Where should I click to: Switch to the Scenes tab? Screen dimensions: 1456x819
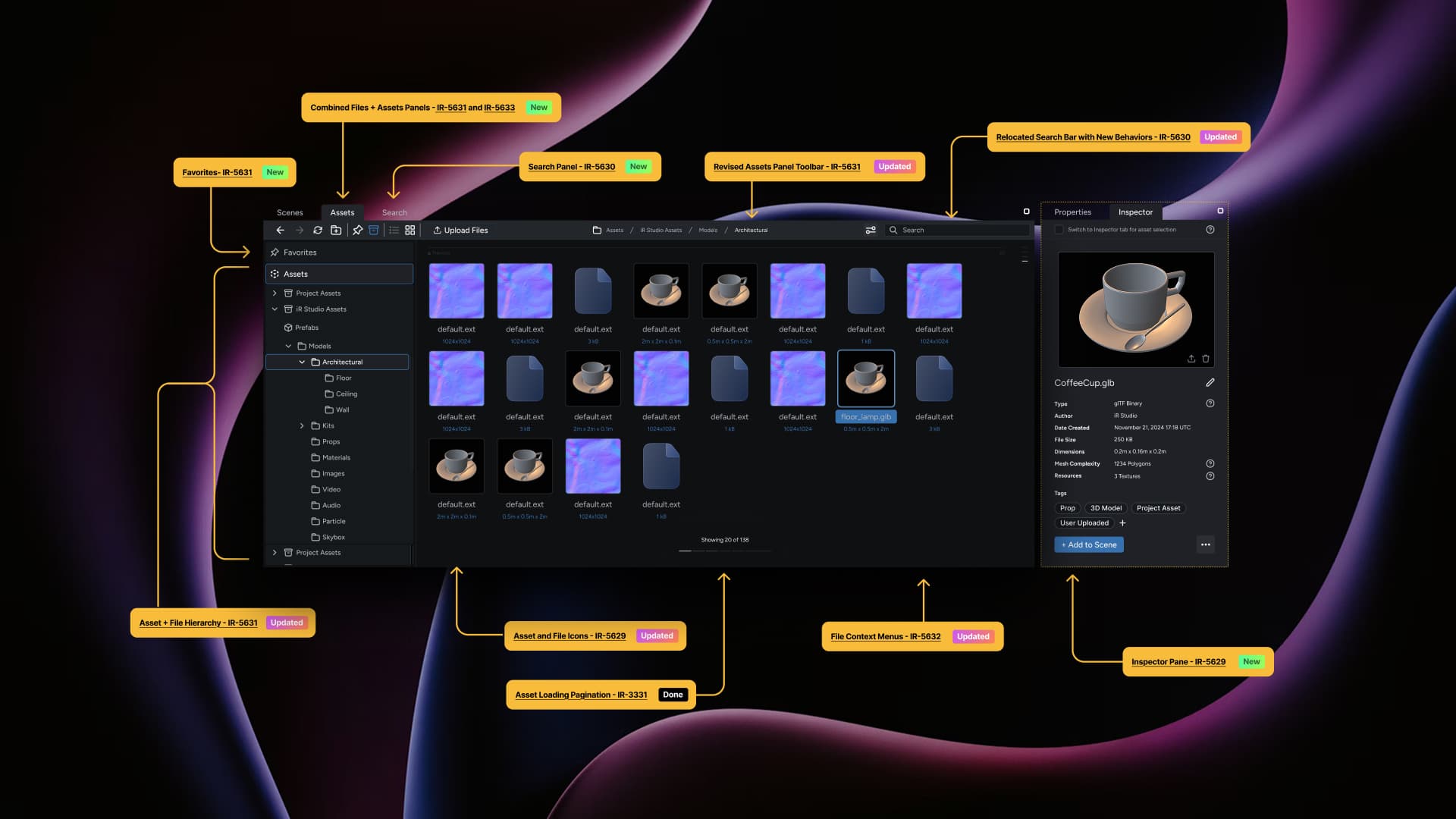(x=289, y=212)
